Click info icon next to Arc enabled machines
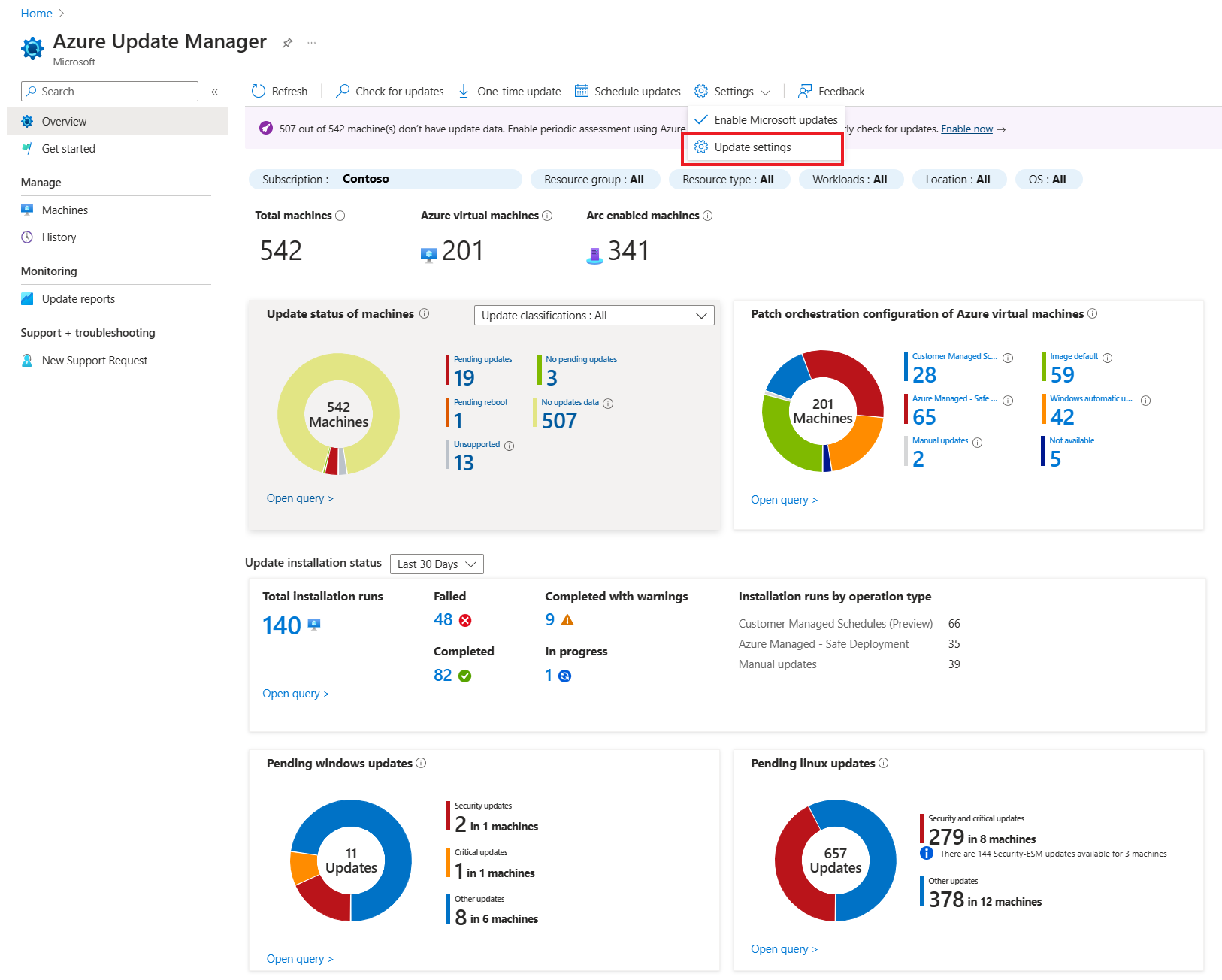This screenshot has height=980, width=1222. (707, 216)
